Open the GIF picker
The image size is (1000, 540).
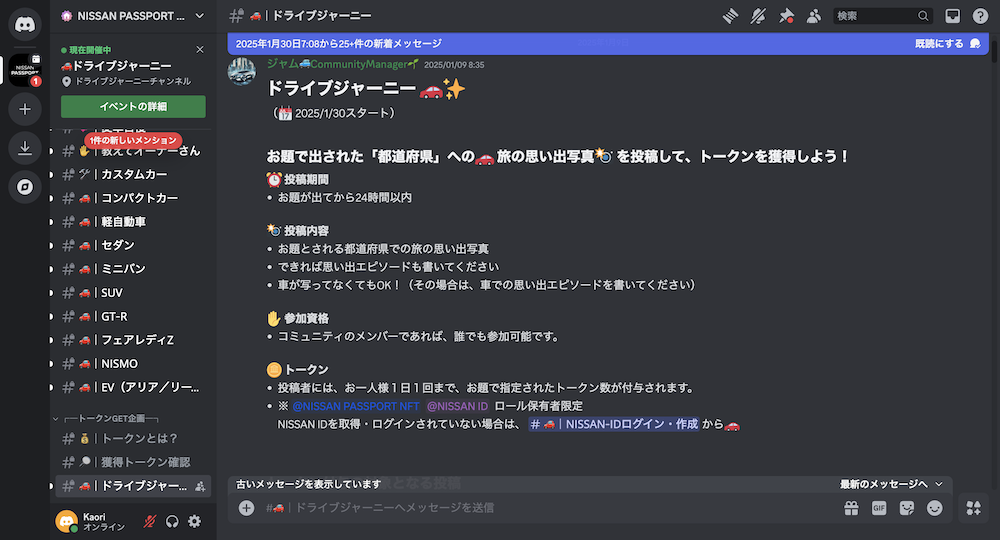coord(879,507)
